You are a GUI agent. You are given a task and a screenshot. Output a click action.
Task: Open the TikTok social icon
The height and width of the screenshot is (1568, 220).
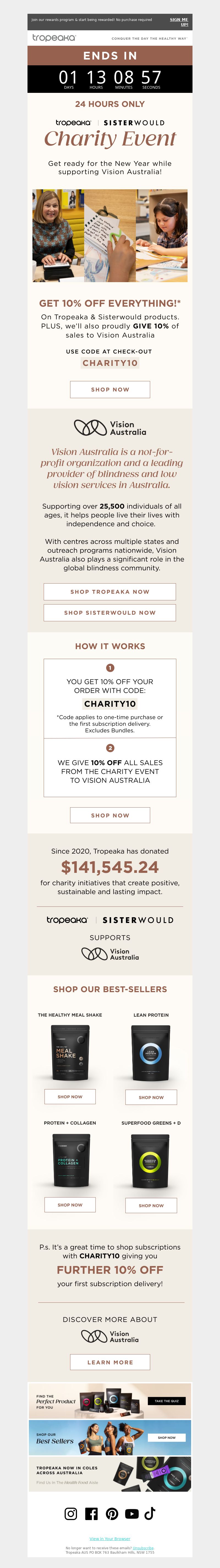[150, 1513]
